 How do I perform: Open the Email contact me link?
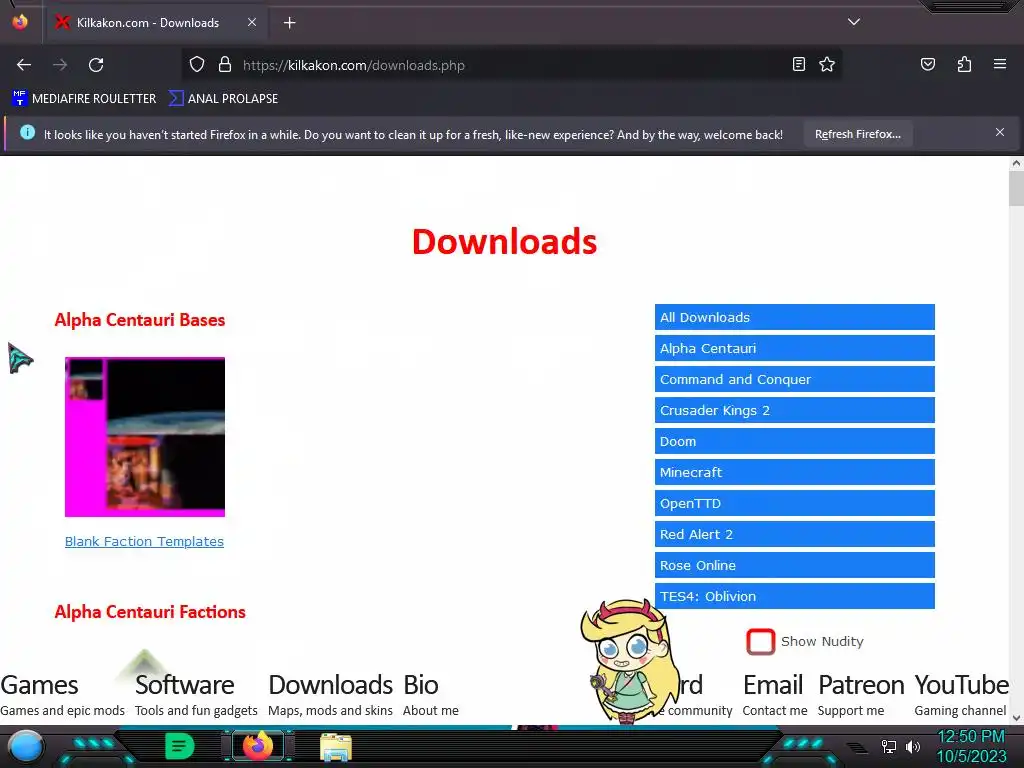tap(775, 695)
